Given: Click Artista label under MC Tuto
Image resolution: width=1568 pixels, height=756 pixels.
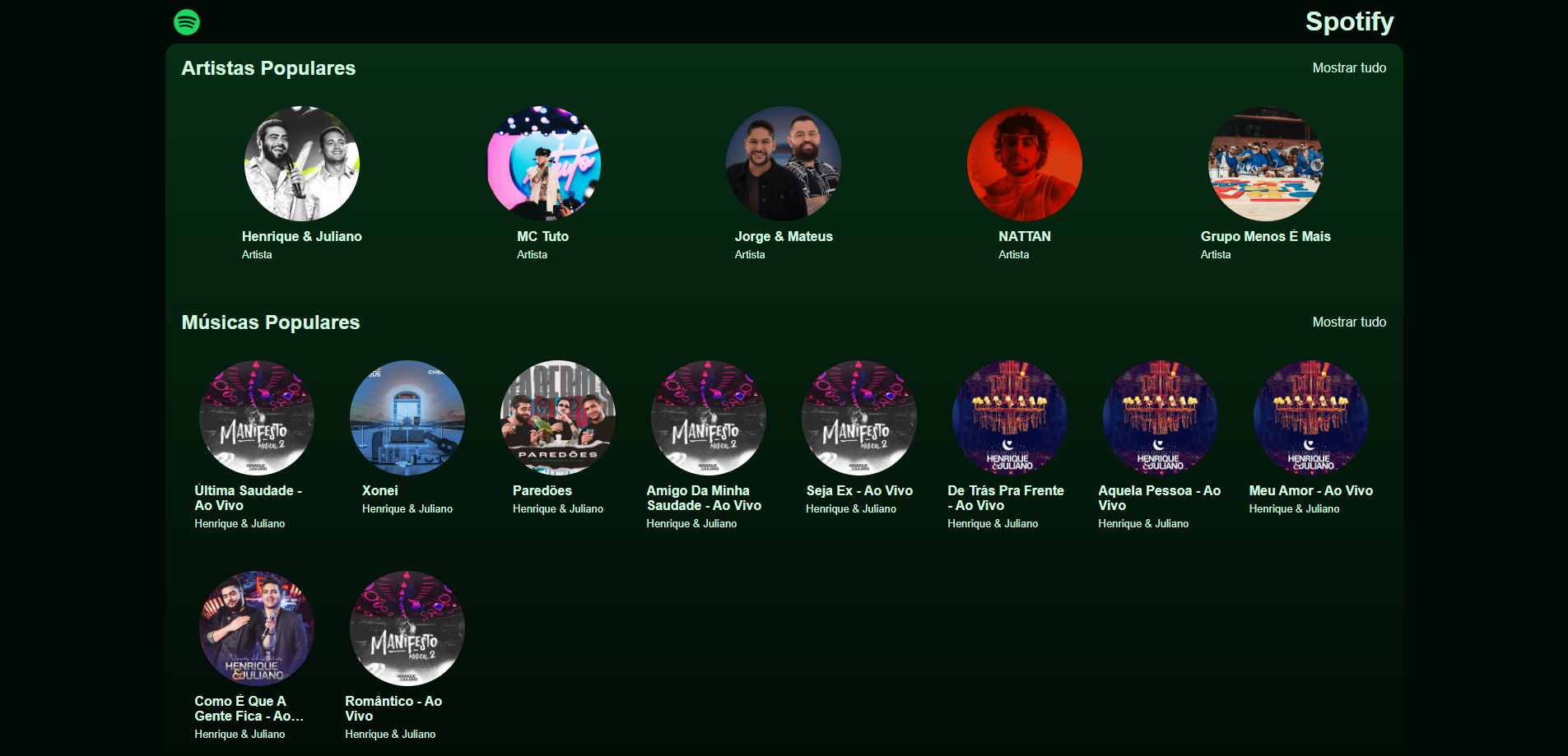Looking at the screenshot, I should click(x=532, y=255).
